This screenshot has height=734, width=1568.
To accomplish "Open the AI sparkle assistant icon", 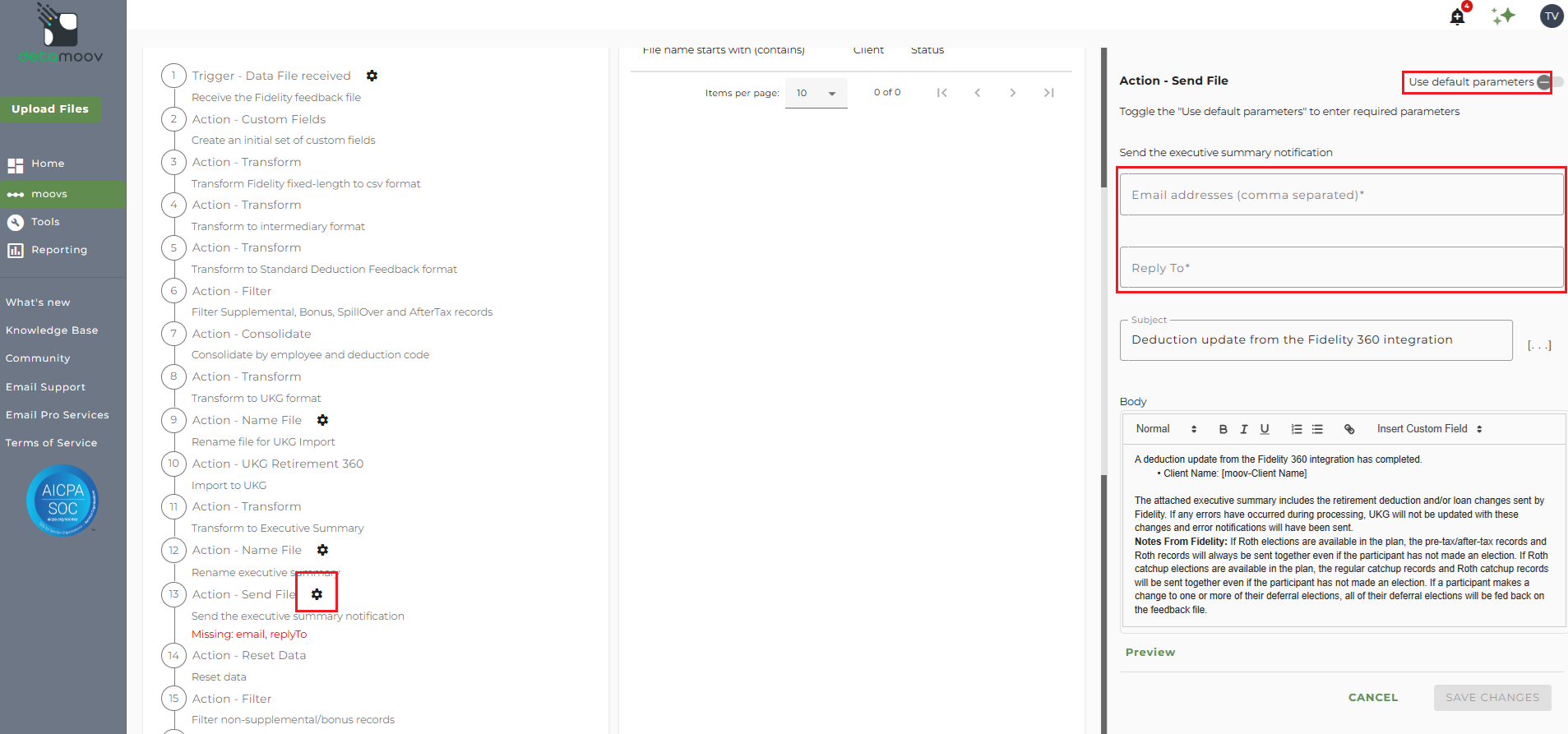I will click(1503, 16).
